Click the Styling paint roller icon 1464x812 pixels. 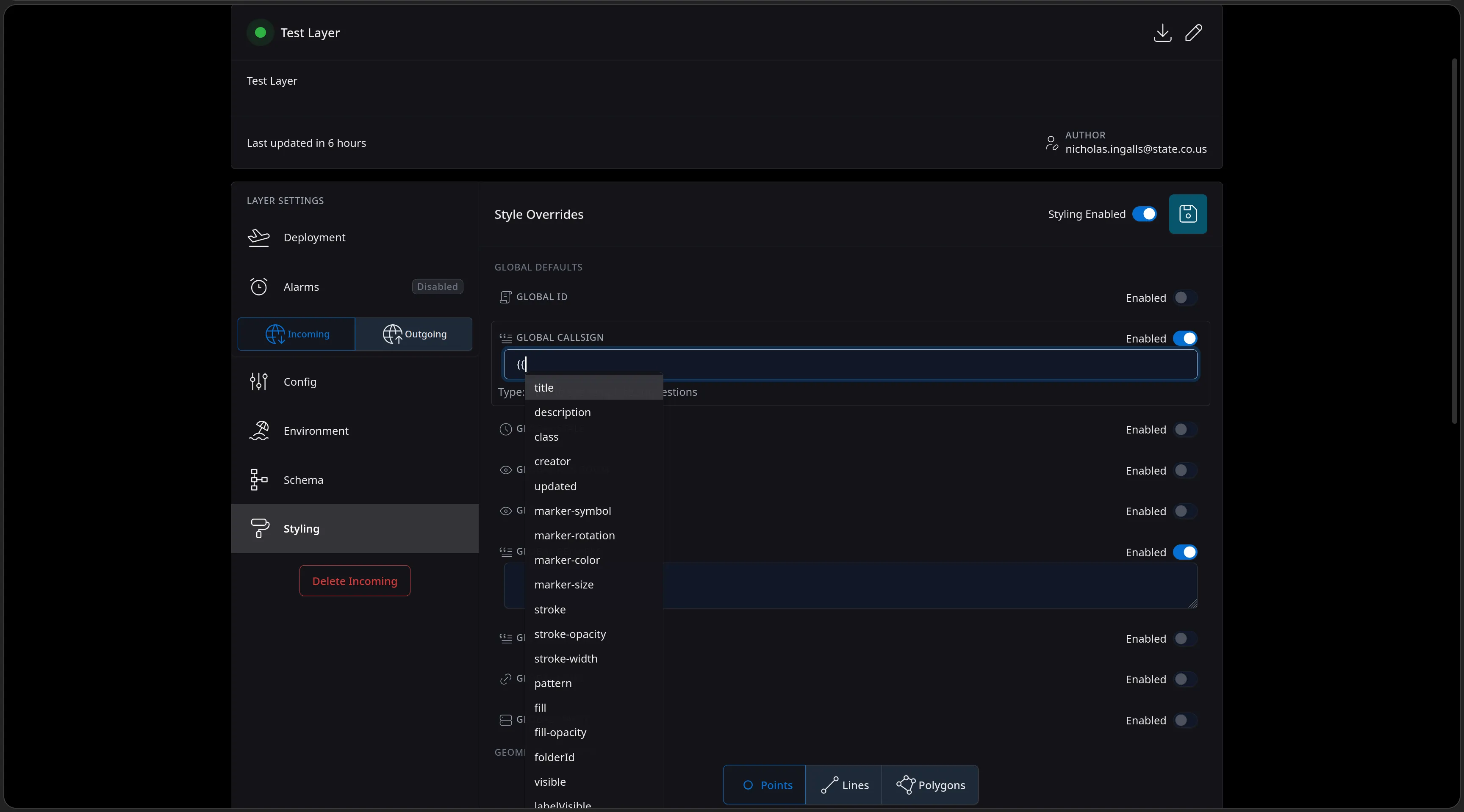pos(260,529)
